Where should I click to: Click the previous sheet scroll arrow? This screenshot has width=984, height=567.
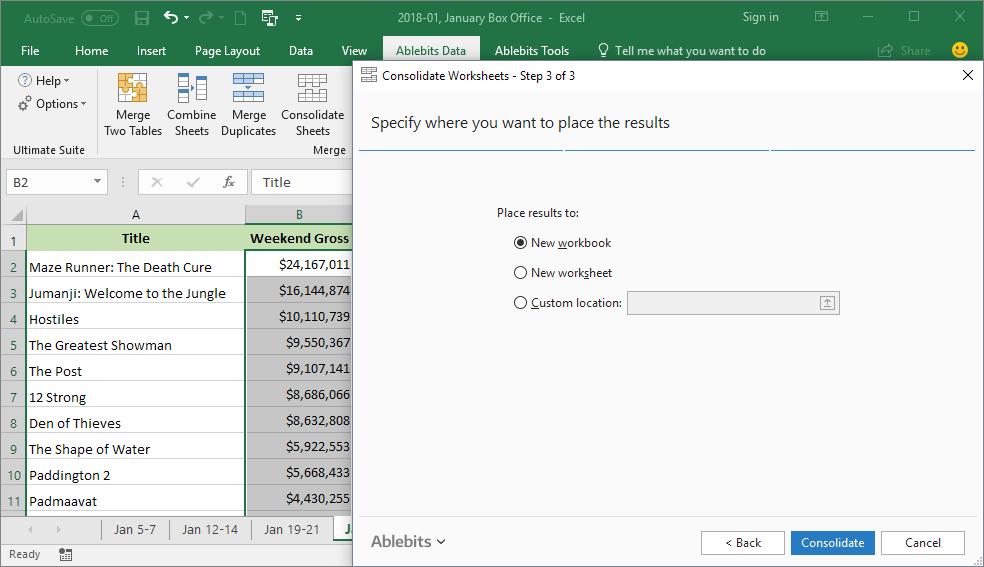(30, 529)
